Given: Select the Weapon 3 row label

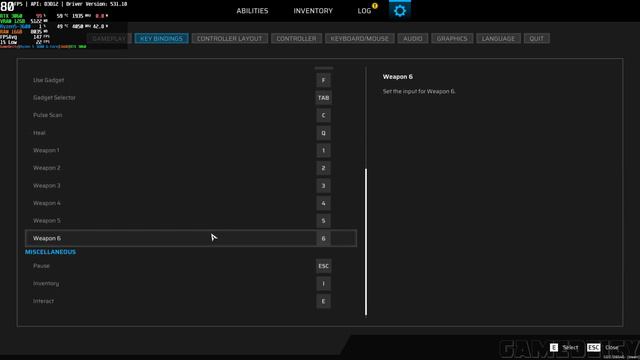Looking at the screenshot, I should (x=47, y=186).
